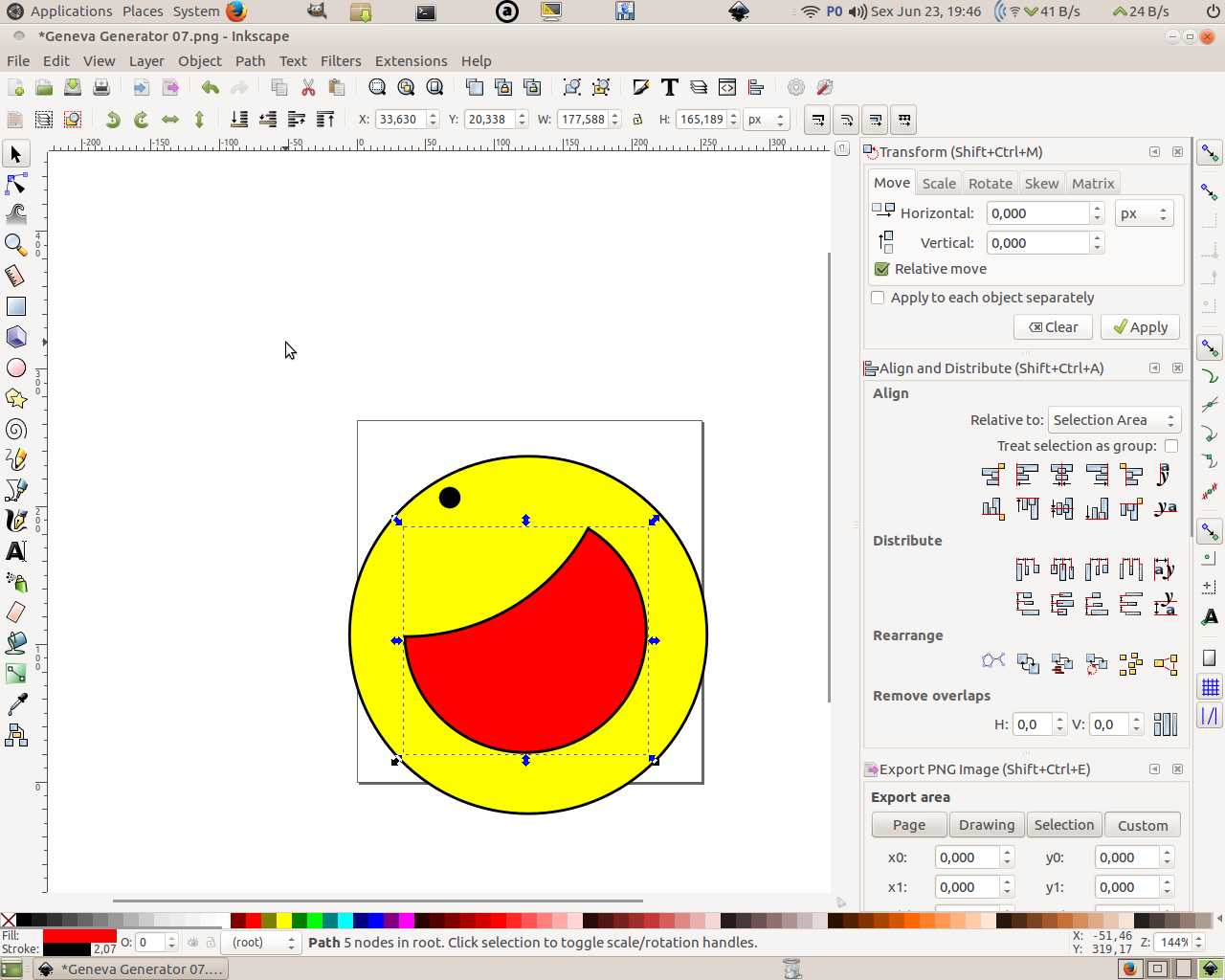Increase the X coordinate stepper

(433, 115)
